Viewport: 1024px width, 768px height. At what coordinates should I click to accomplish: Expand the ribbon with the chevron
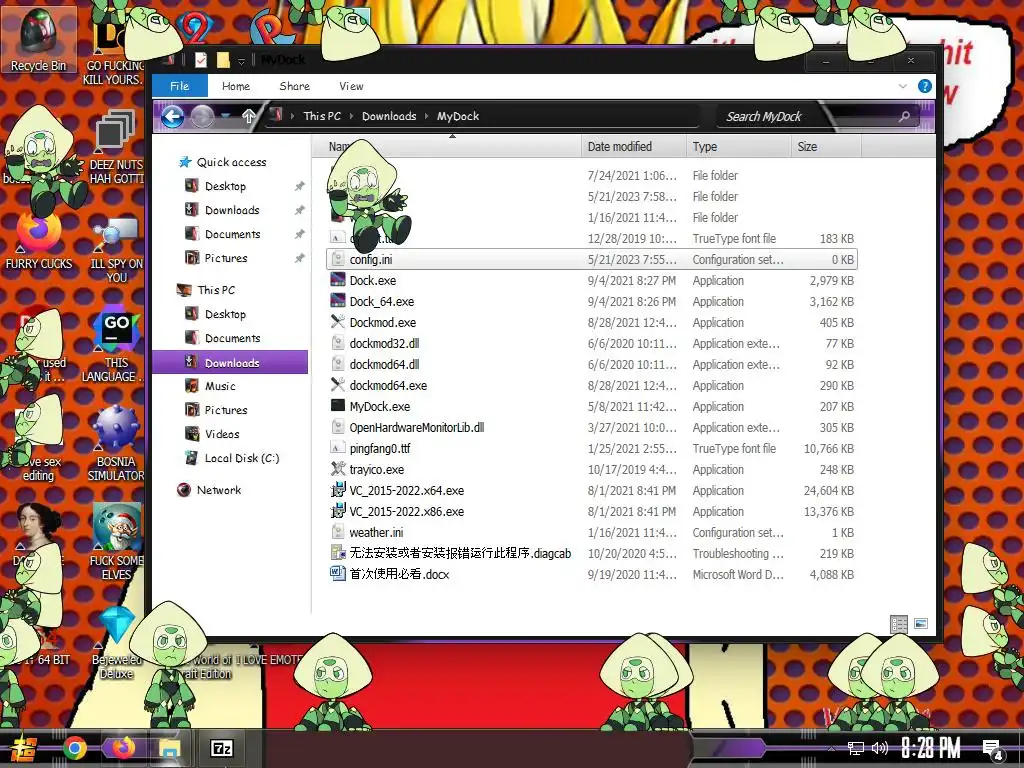pyautogui.click(x=903, y=86)
